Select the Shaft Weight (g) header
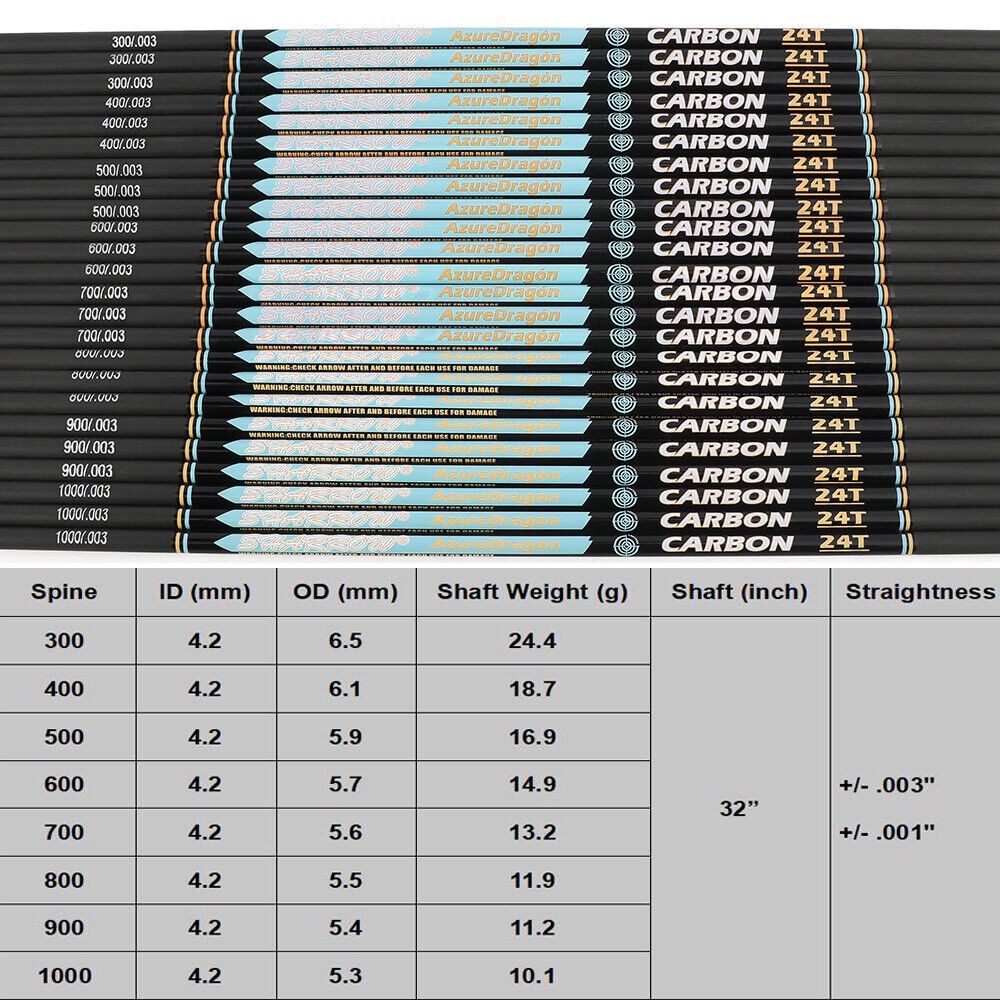This screenshot has height=1000, width=1000. pos(532,591)
